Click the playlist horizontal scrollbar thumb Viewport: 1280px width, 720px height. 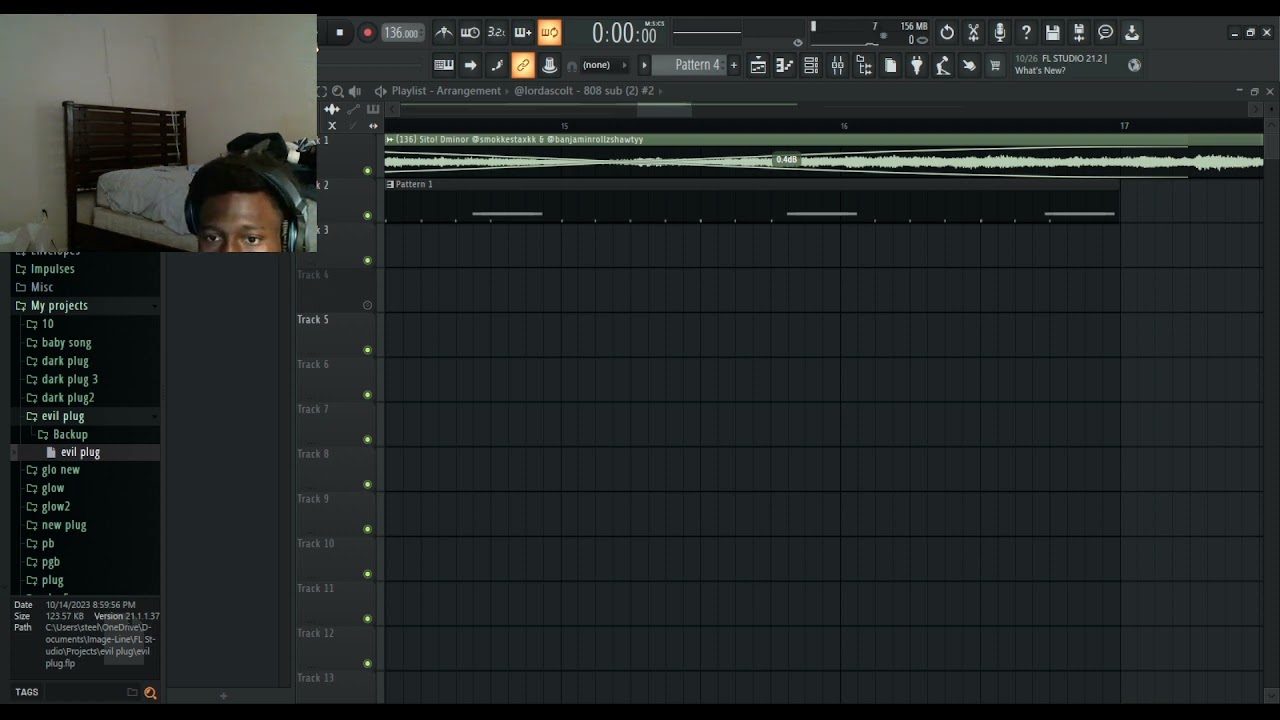(663, 109)
